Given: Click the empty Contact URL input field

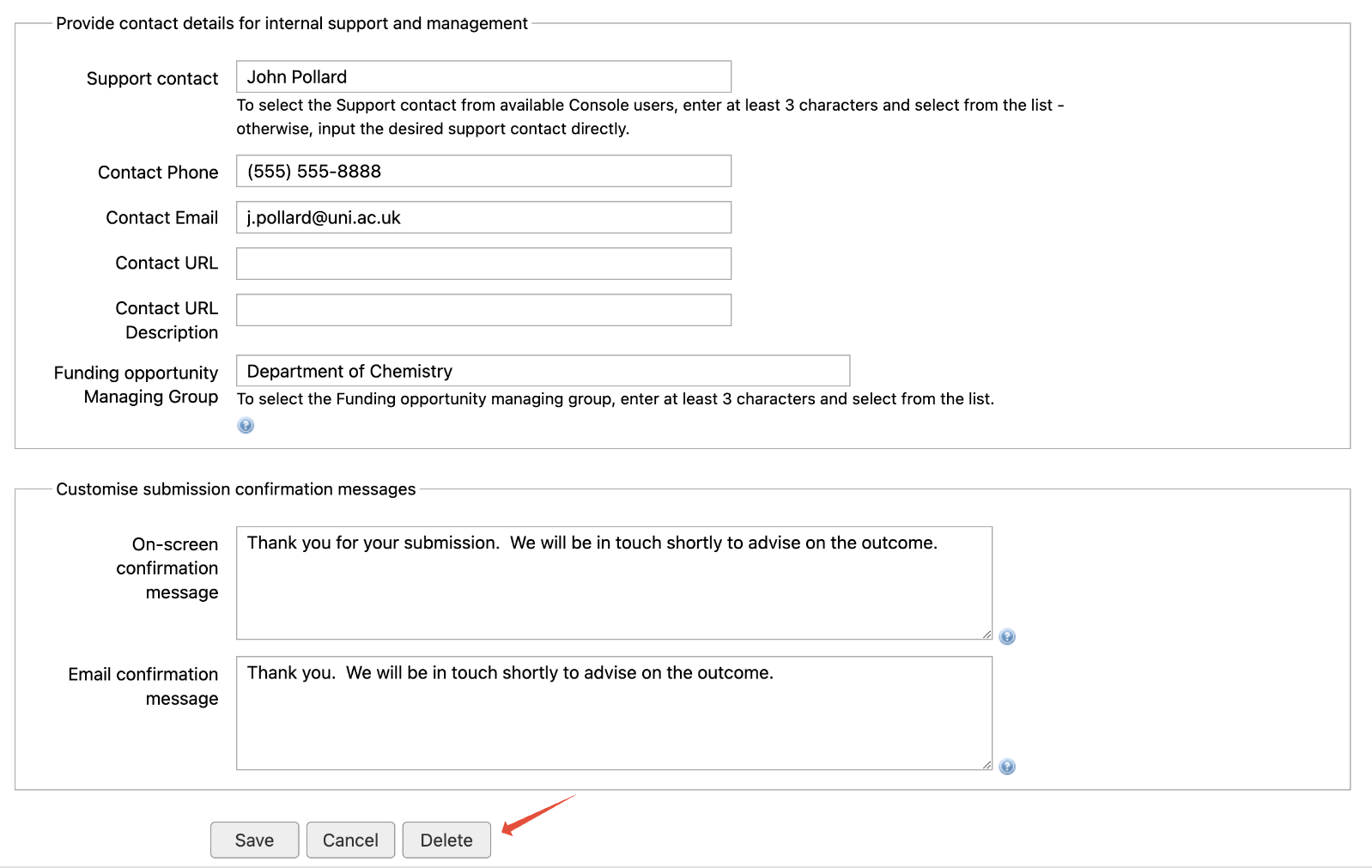Looking at the screenshot, I should [x=483, y=264].
